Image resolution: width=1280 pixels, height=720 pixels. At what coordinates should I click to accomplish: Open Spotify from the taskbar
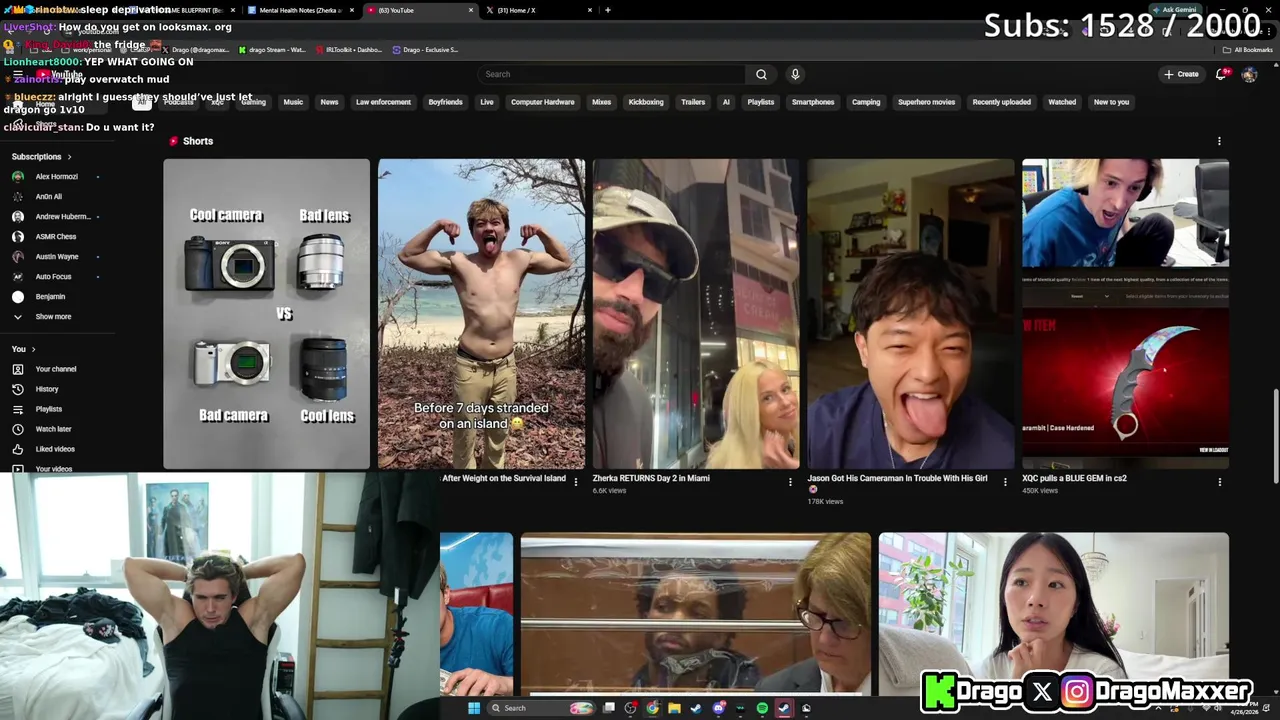(x=762, y=708)
